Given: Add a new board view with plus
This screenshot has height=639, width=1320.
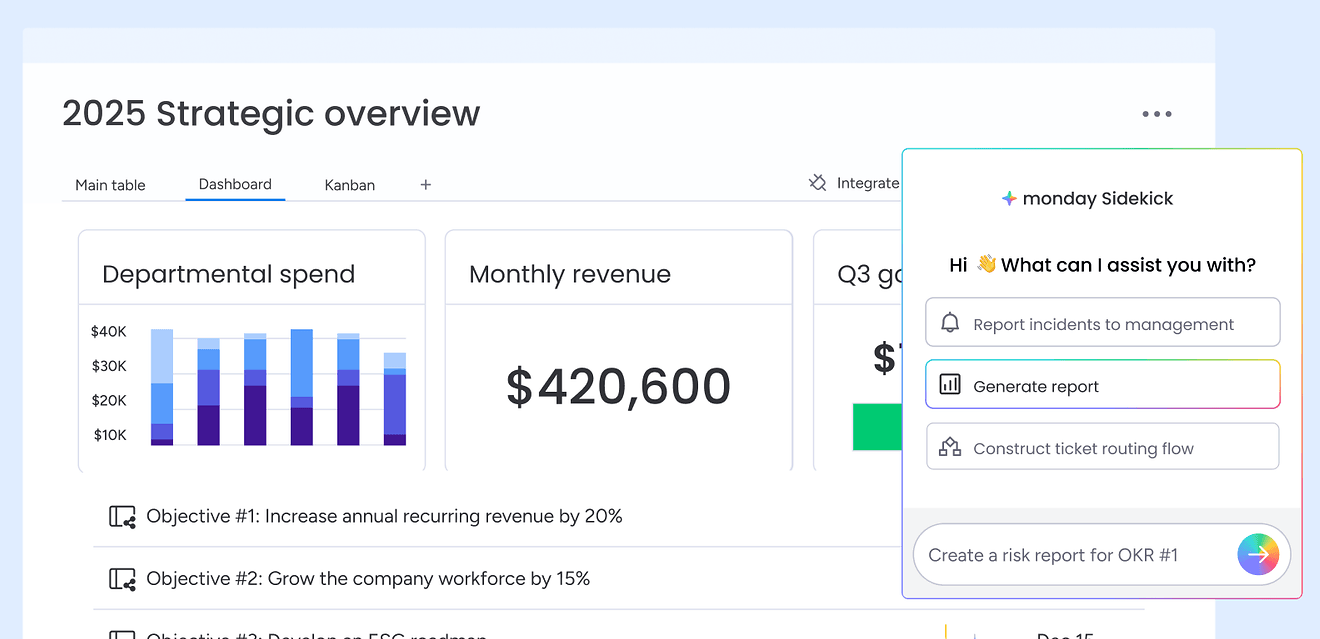Looking at the screenshot, I should pos(425,184).
